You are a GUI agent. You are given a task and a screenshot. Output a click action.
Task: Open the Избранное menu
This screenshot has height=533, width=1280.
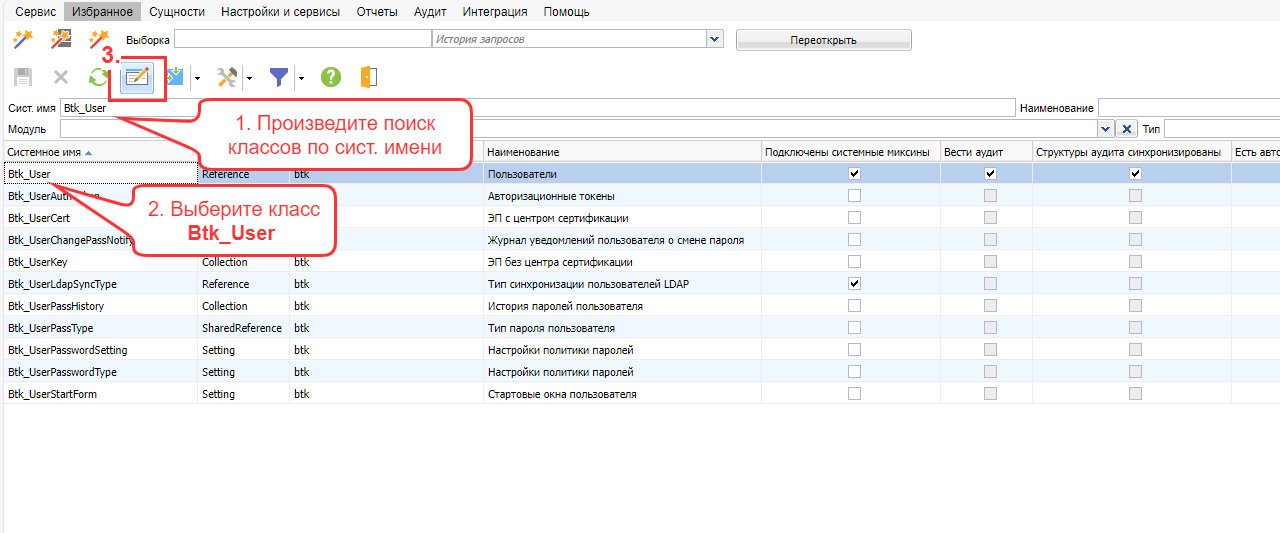coord(103,12)
